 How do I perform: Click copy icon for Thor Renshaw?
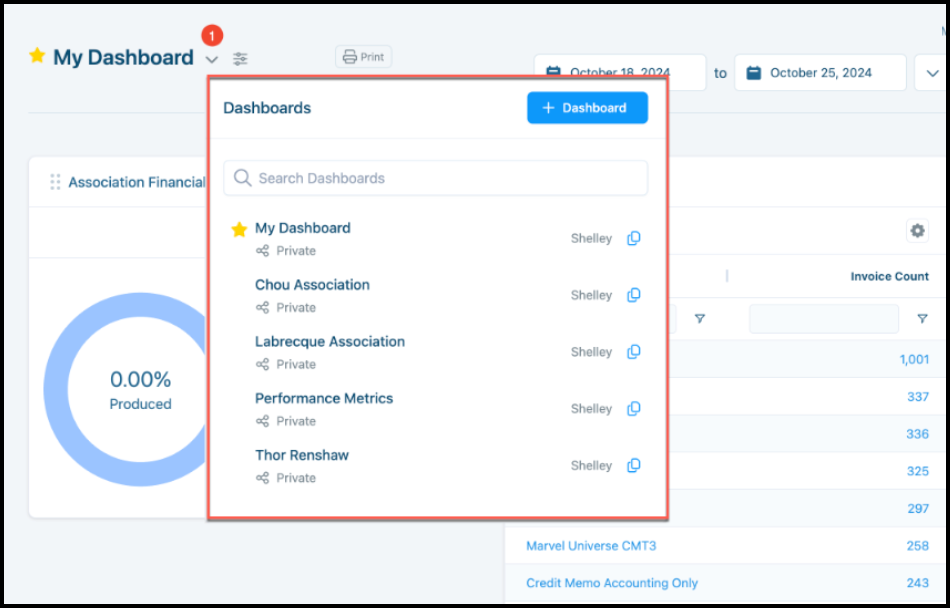point(633,466)
